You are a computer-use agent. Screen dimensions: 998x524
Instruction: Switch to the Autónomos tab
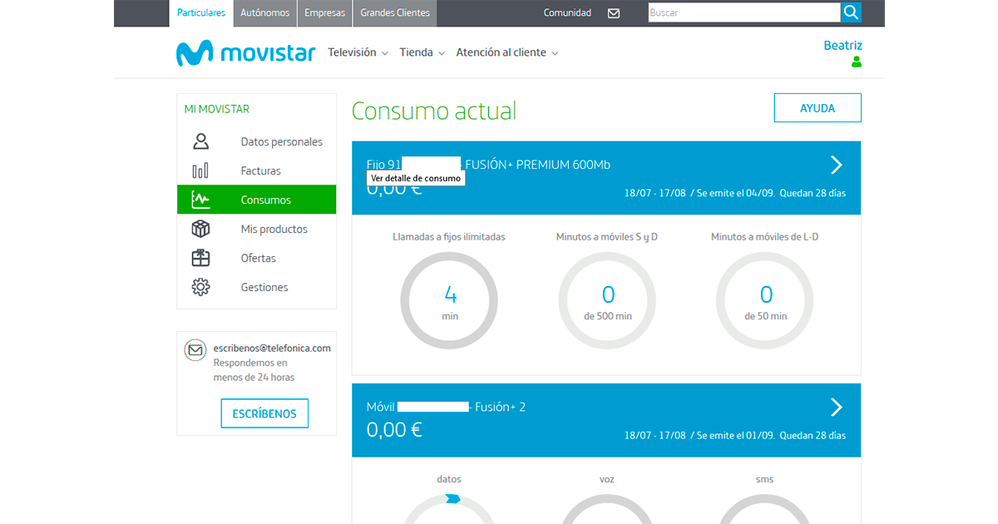click(x=265, y=13)
